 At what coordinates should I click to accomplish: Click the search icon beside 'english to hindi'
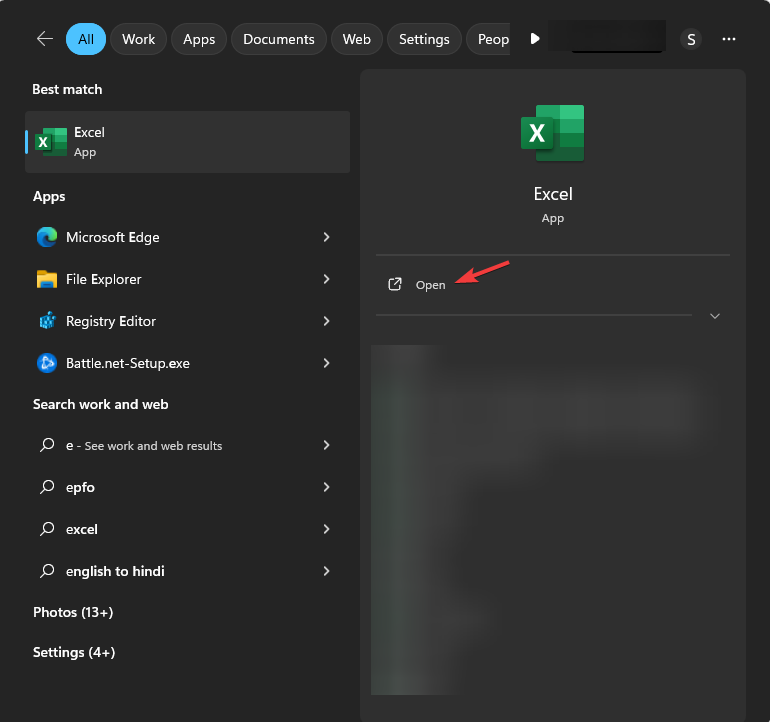click(x=47, y=571)
